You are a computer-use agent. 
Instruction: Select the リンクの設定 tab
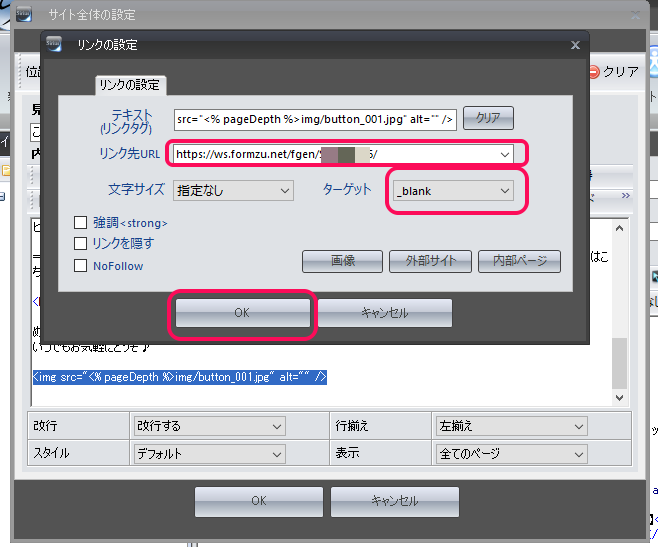click(x=128, y=85)
